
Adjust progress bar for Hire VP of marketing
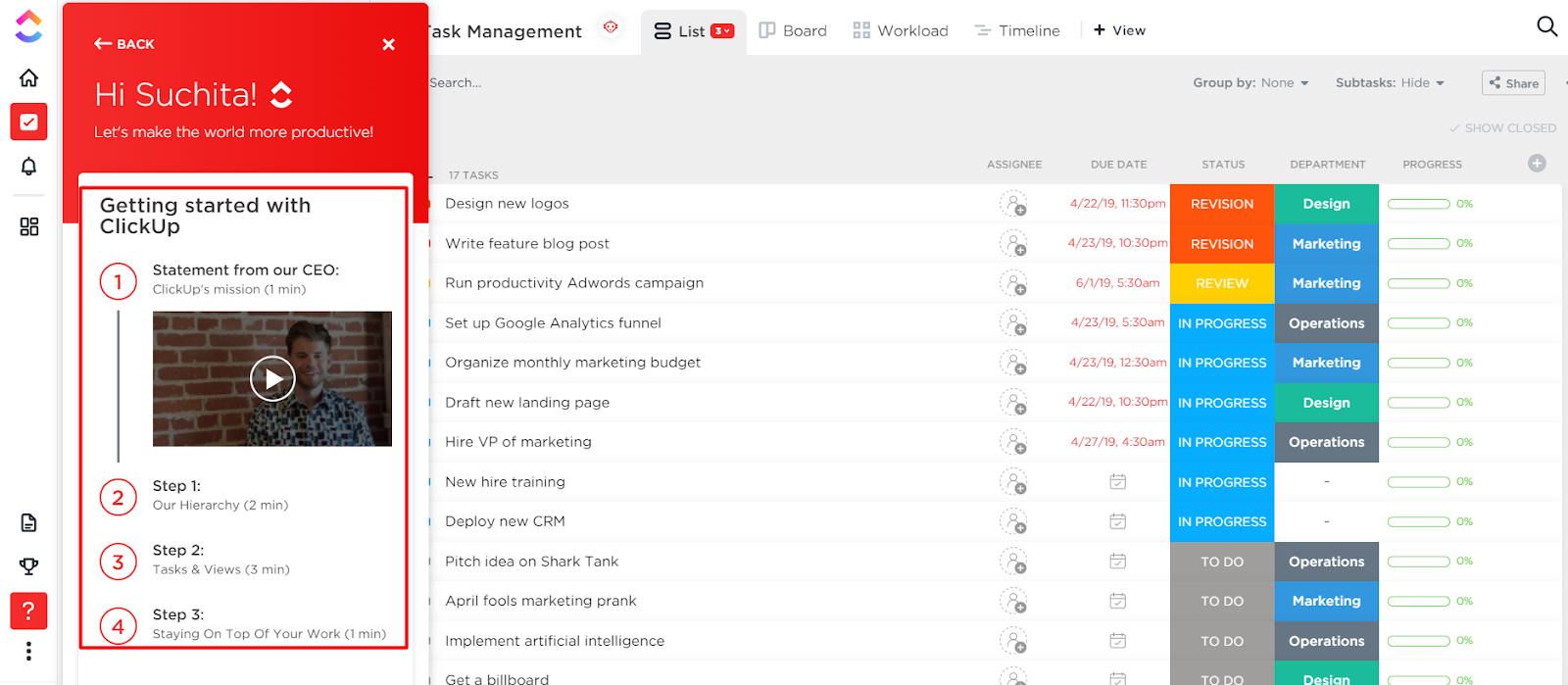point(1418,442)
